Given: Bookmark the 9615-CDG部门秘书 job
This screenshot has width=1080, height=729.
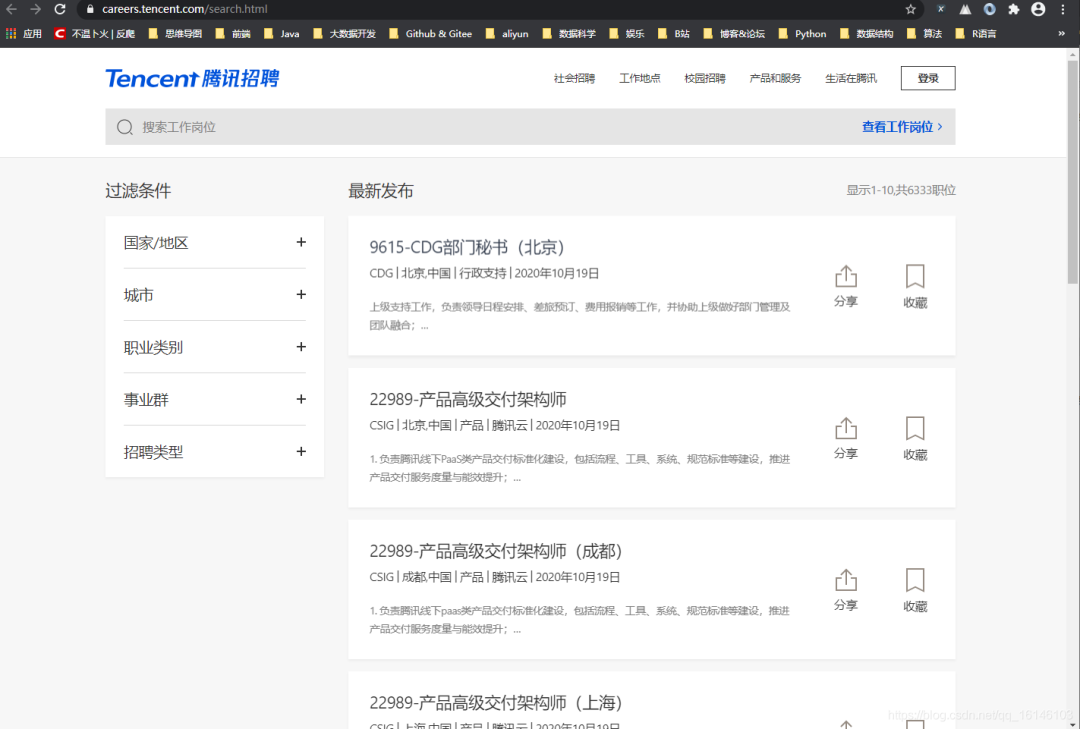Looking at the screenshot, I should 915,286.
